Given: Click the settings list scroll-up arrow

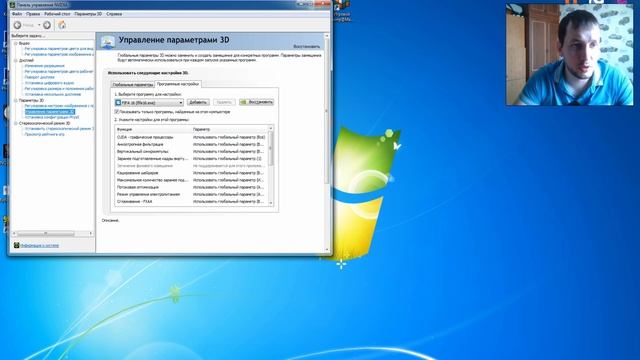Looking at the screenshot, I should click(271, 129).
